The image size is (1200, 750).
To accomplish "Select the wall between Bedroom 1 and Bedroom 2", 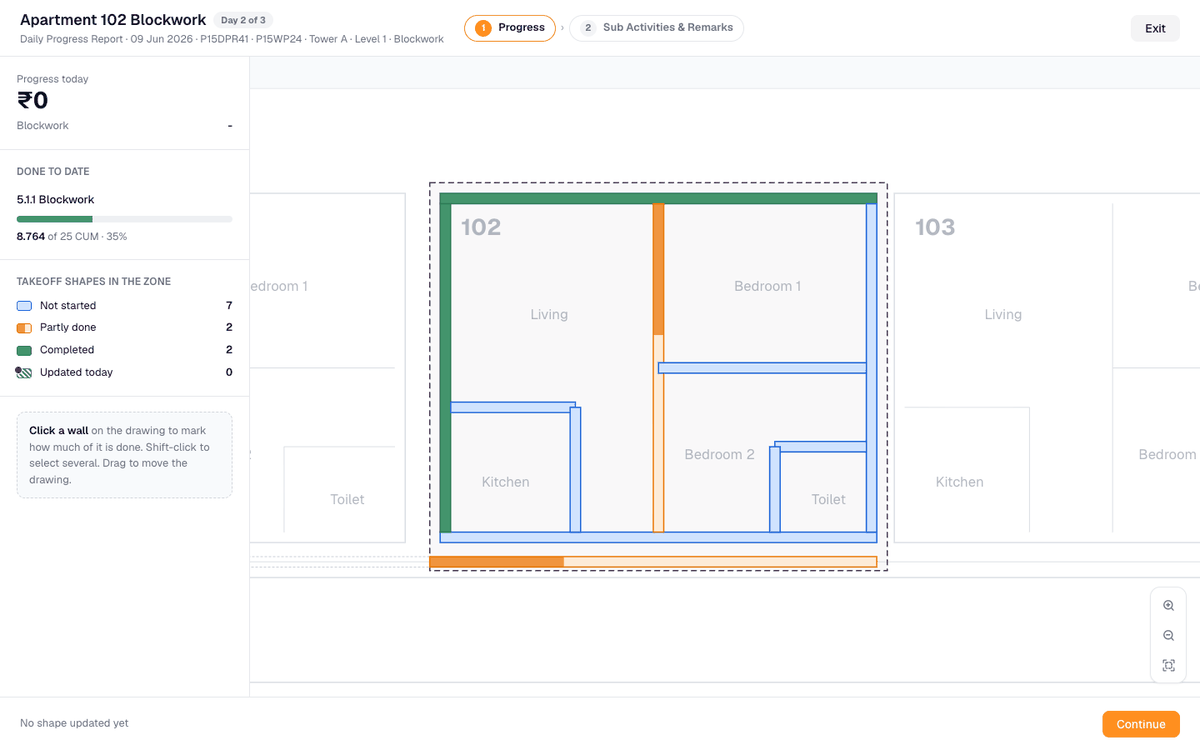I will pyautogui.click(x=762, y=368).
